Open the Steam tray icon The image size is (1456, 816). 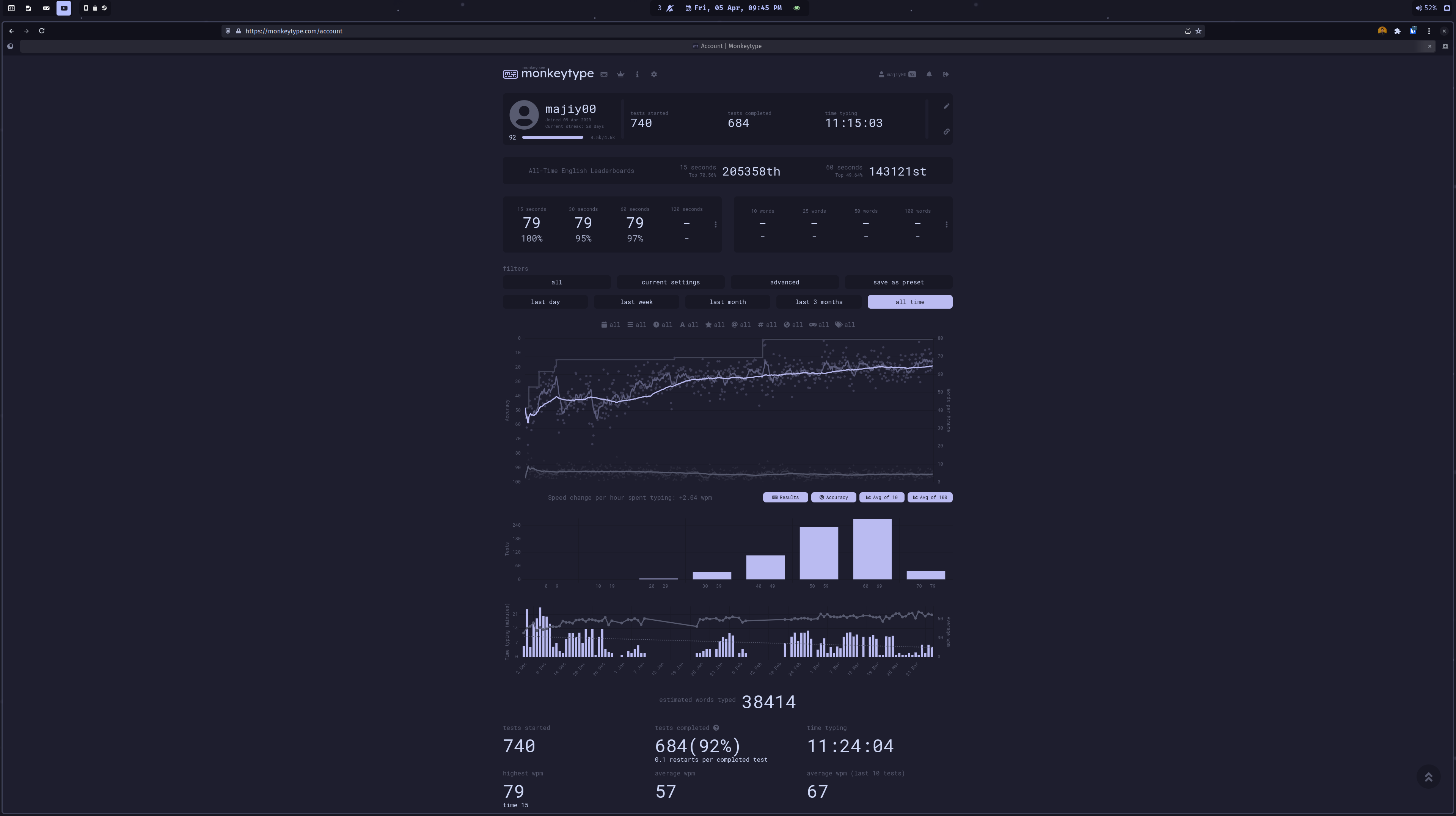coord(104,8)
